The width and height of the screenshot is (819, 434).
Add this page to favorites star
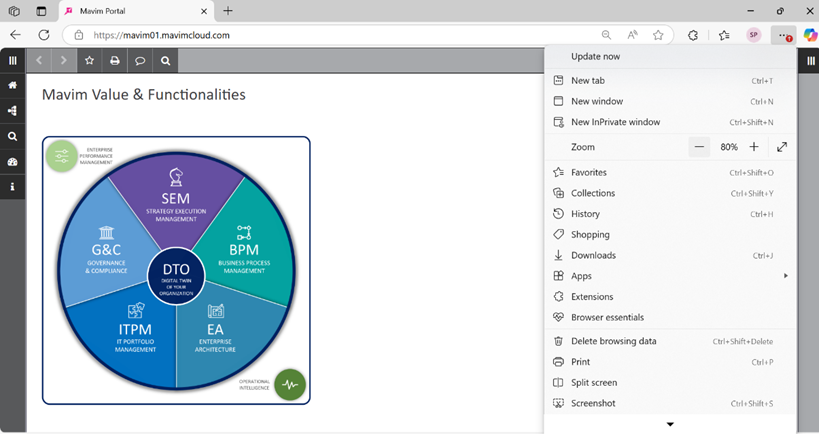pyautogui.click(x=658, y=35)
